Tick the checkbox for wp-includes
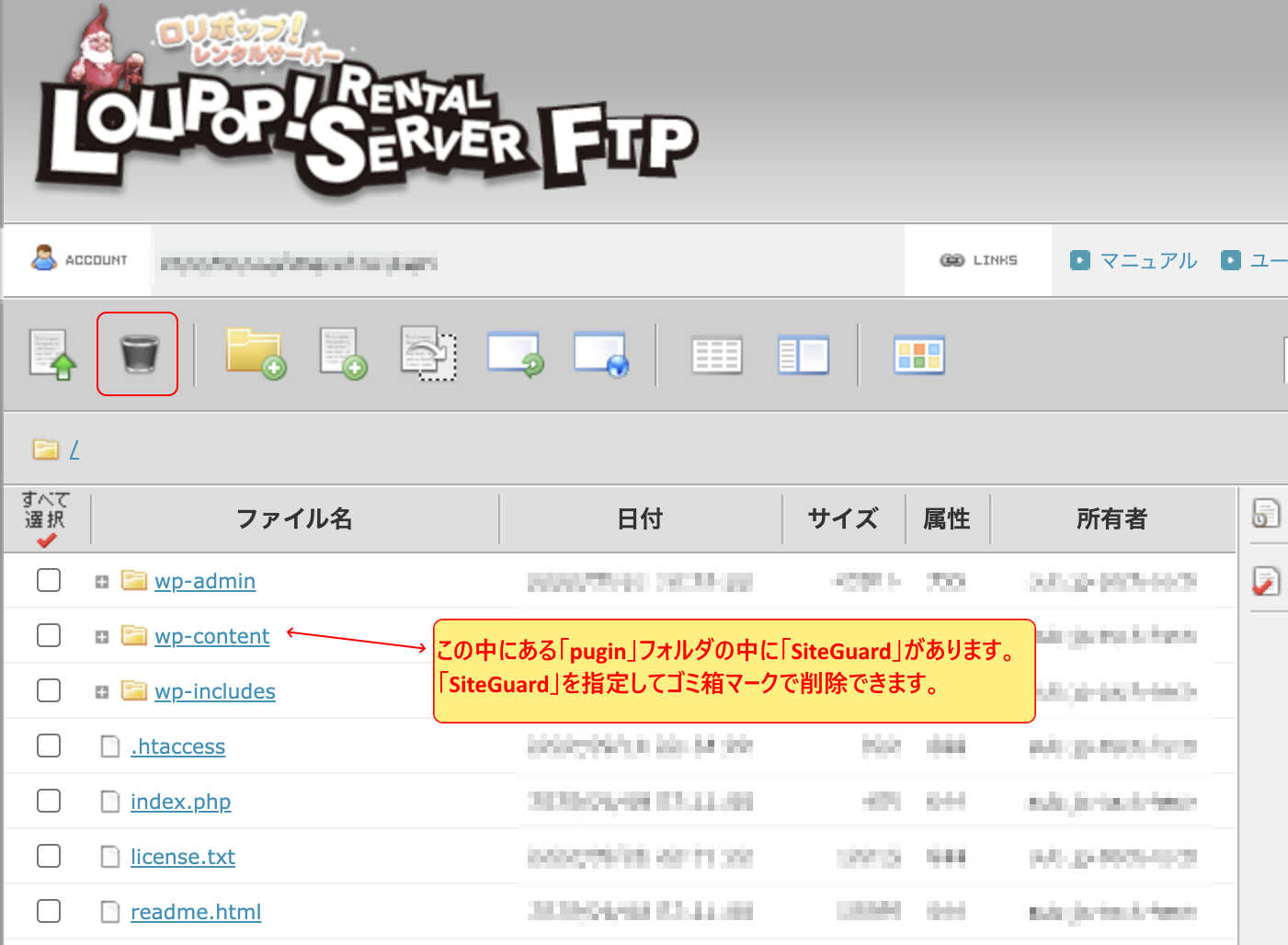1288x945 pixels. point(49,690)
